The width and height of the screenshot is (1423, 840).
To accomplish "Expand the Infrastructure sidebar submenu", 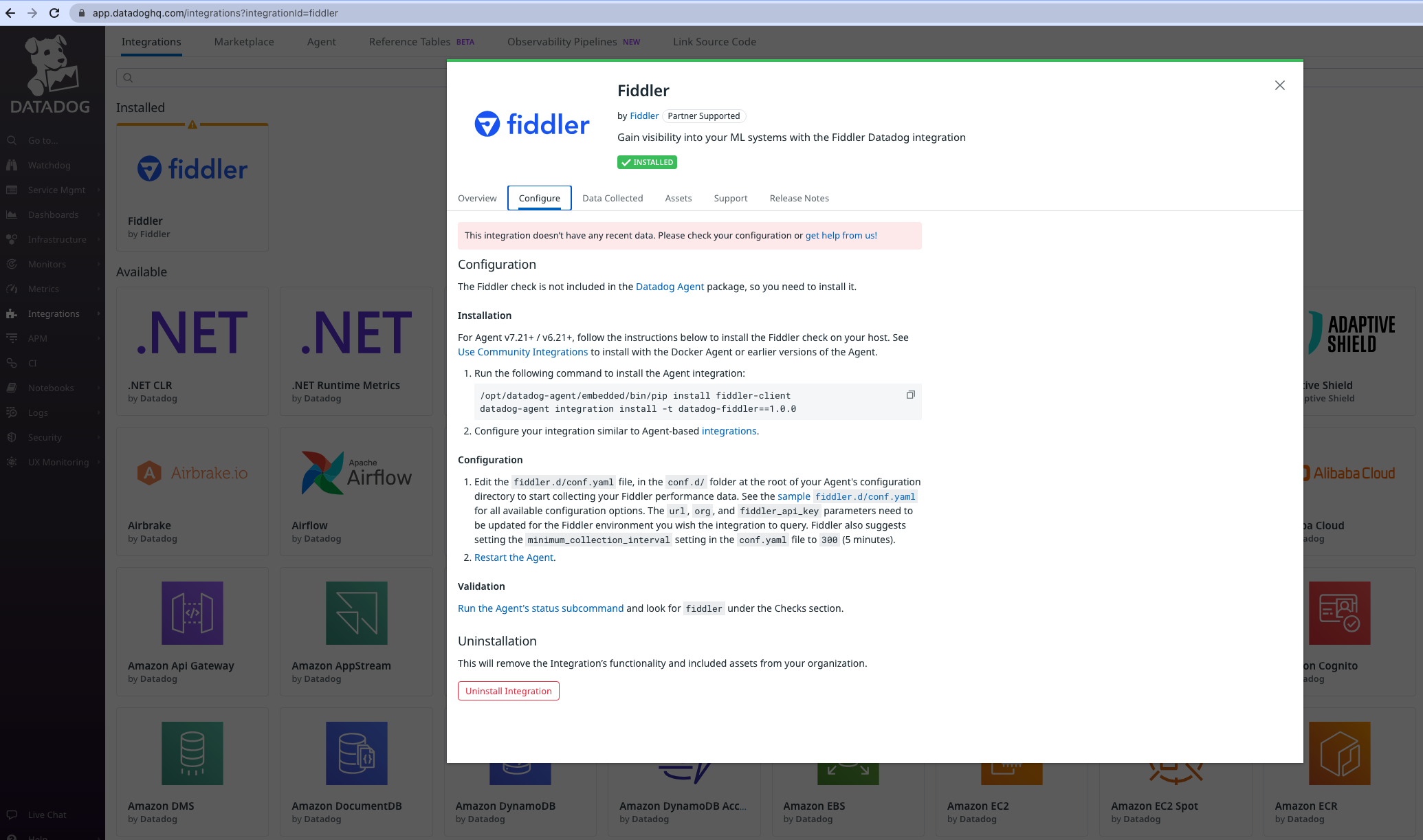I will (x=98, y=239).
